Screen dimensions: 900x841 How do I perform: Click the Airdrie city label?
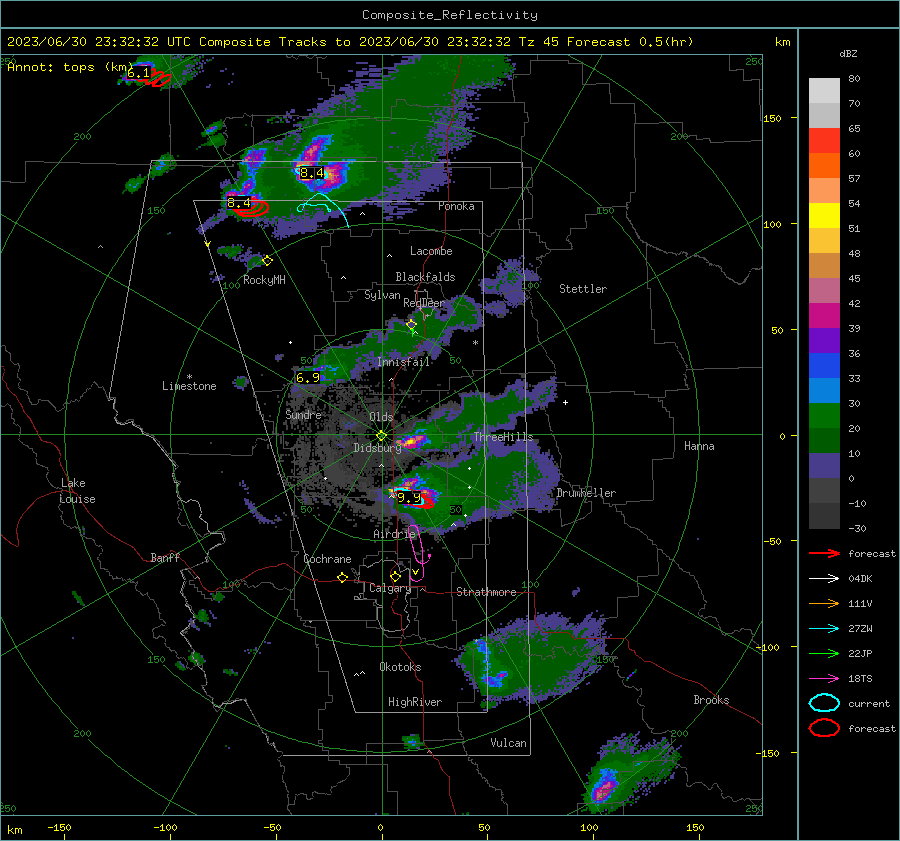tap(394, 534)
